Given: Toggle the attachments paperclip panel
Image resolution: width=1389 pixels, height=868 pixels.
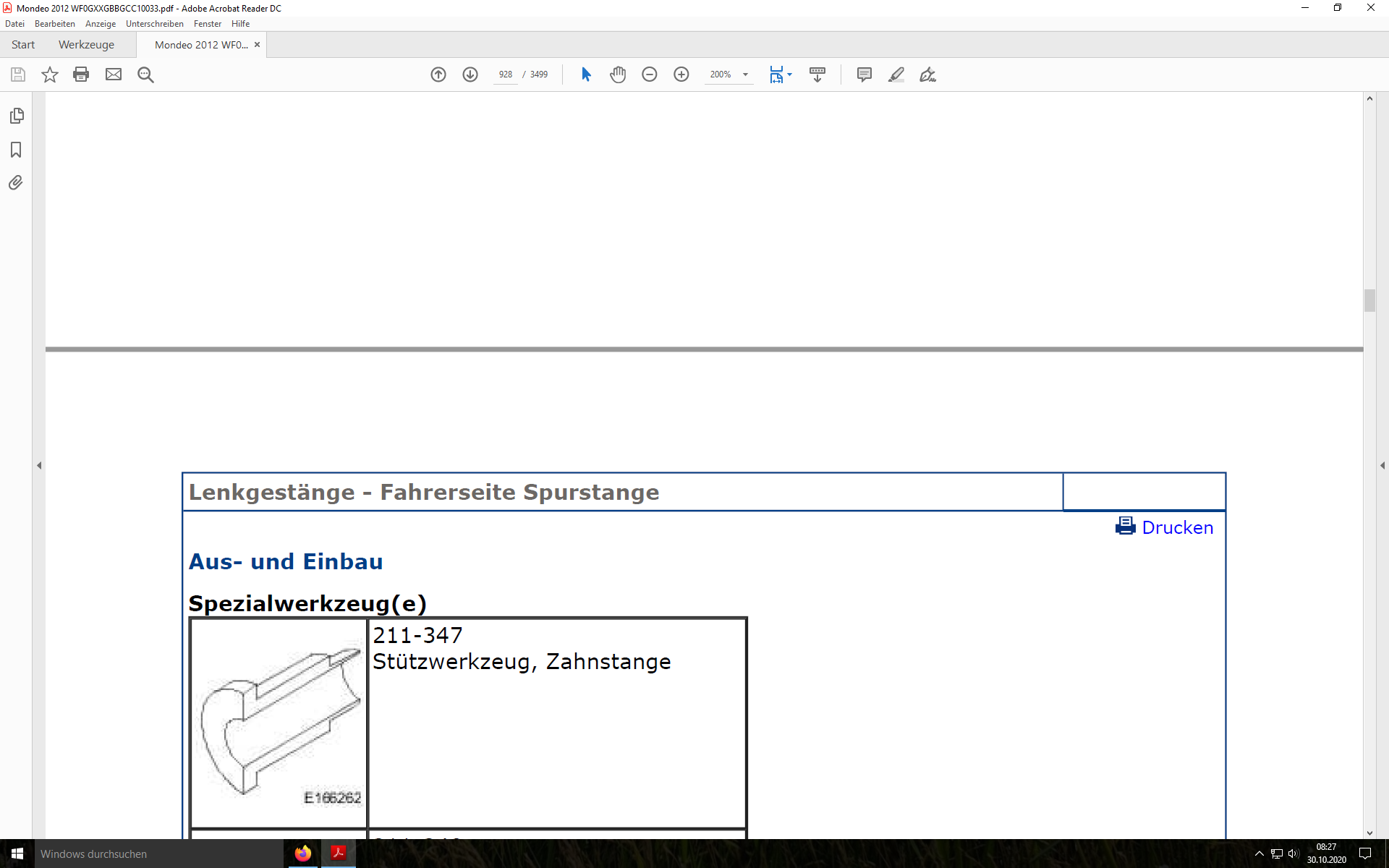Looking at the screenshot, I should point(16,183).
